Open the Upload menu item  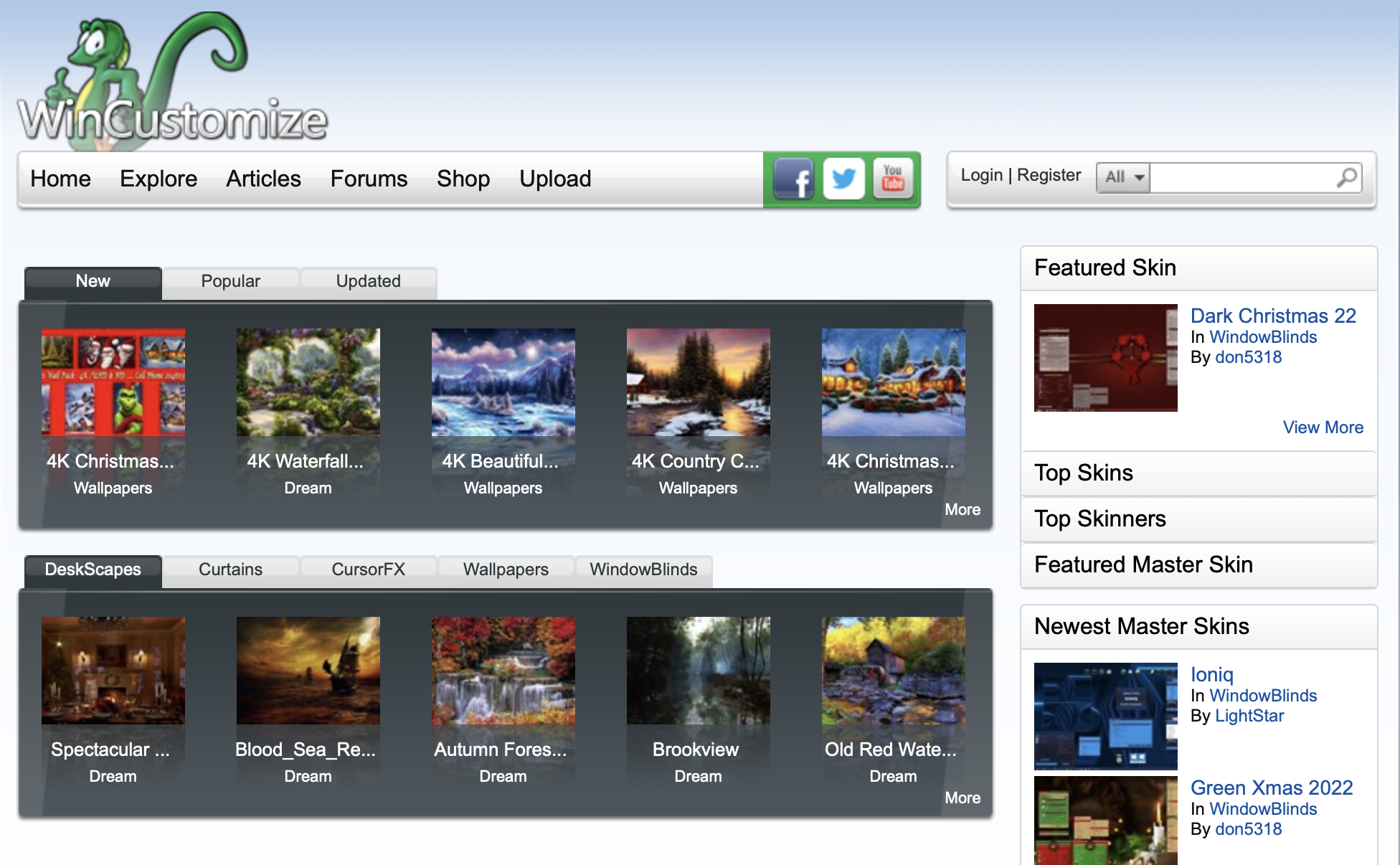pos(555,179)
